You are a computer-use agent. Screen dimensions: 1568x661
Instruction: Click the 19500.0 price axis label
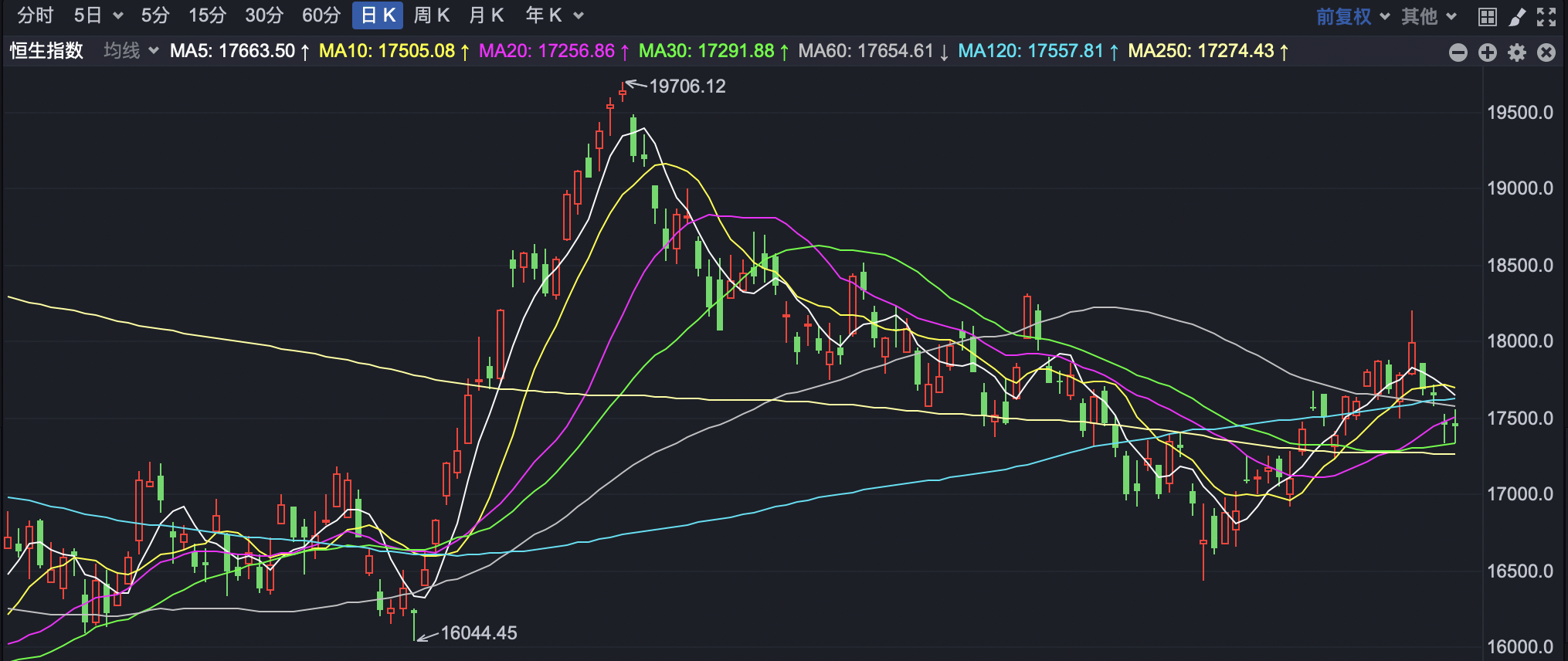coord(1520,113)
